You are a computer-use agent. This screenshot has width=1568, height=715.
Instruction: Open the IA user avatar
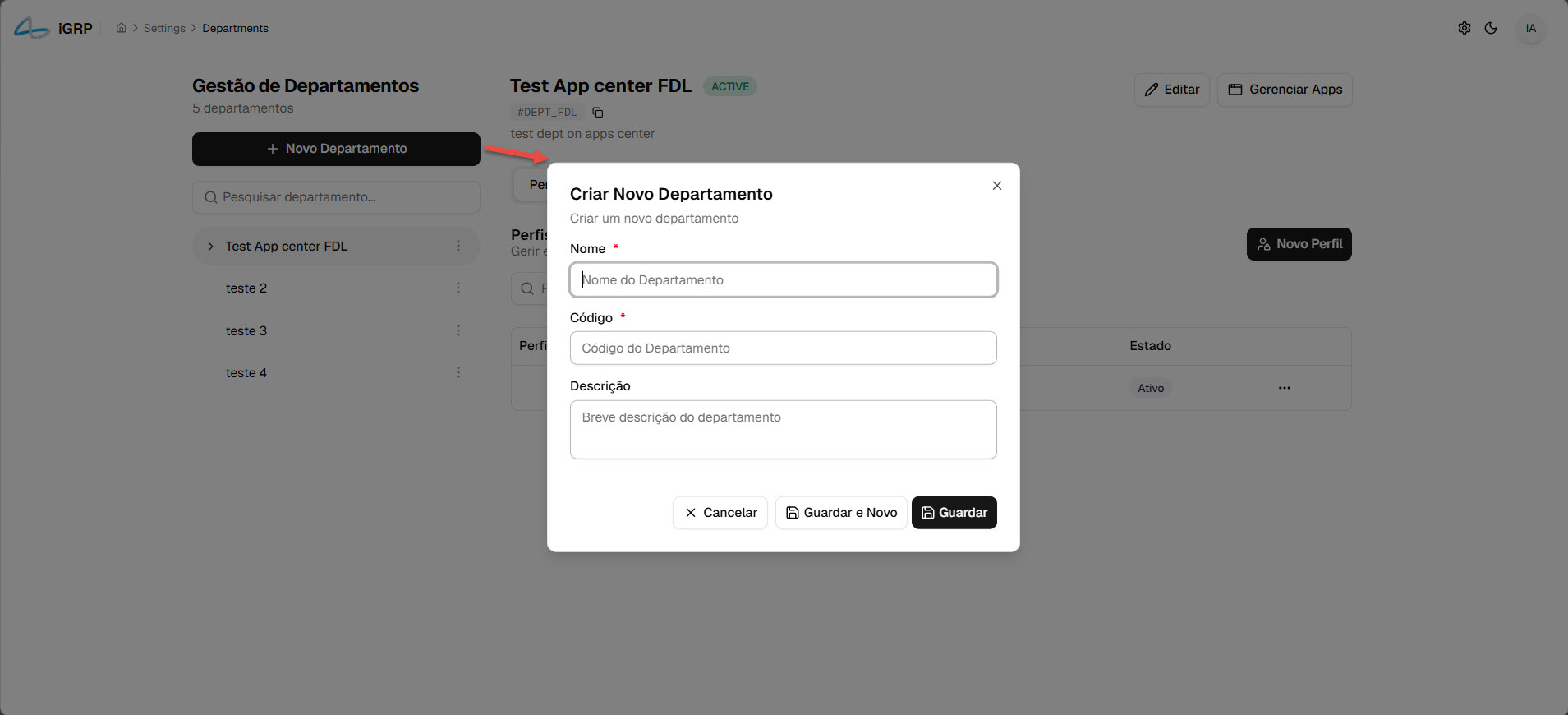click(1531, 28)
